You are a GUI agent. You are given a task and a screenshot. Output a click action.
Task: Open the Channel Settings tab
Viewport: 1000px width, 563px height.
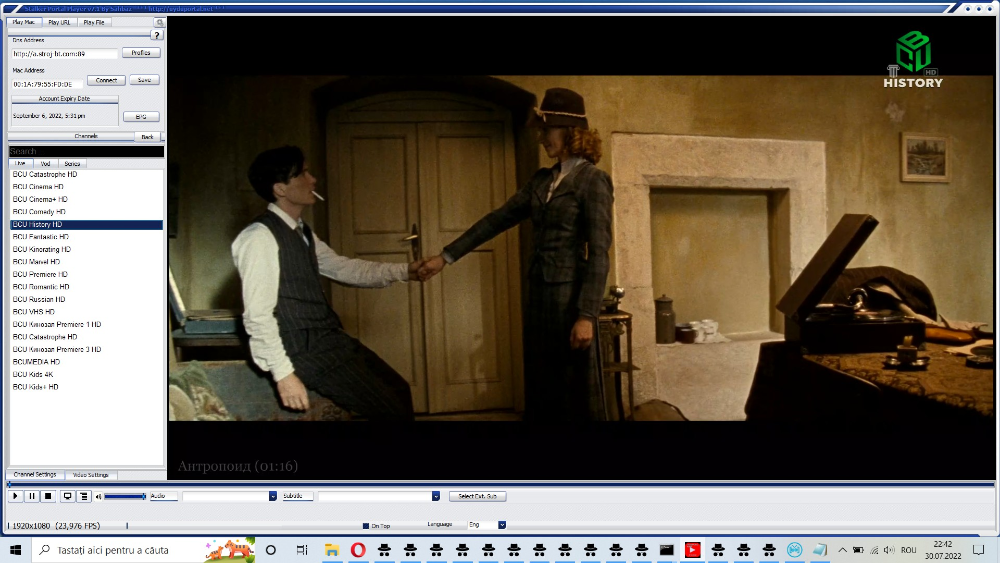coord(35,475)
